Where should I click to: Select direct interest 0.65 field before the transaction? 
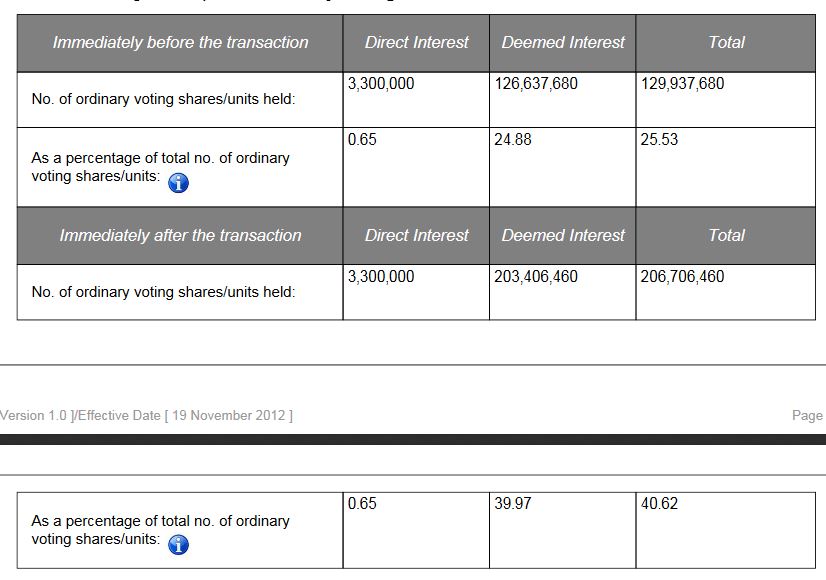pyautogui.click(x=416, y=166)
